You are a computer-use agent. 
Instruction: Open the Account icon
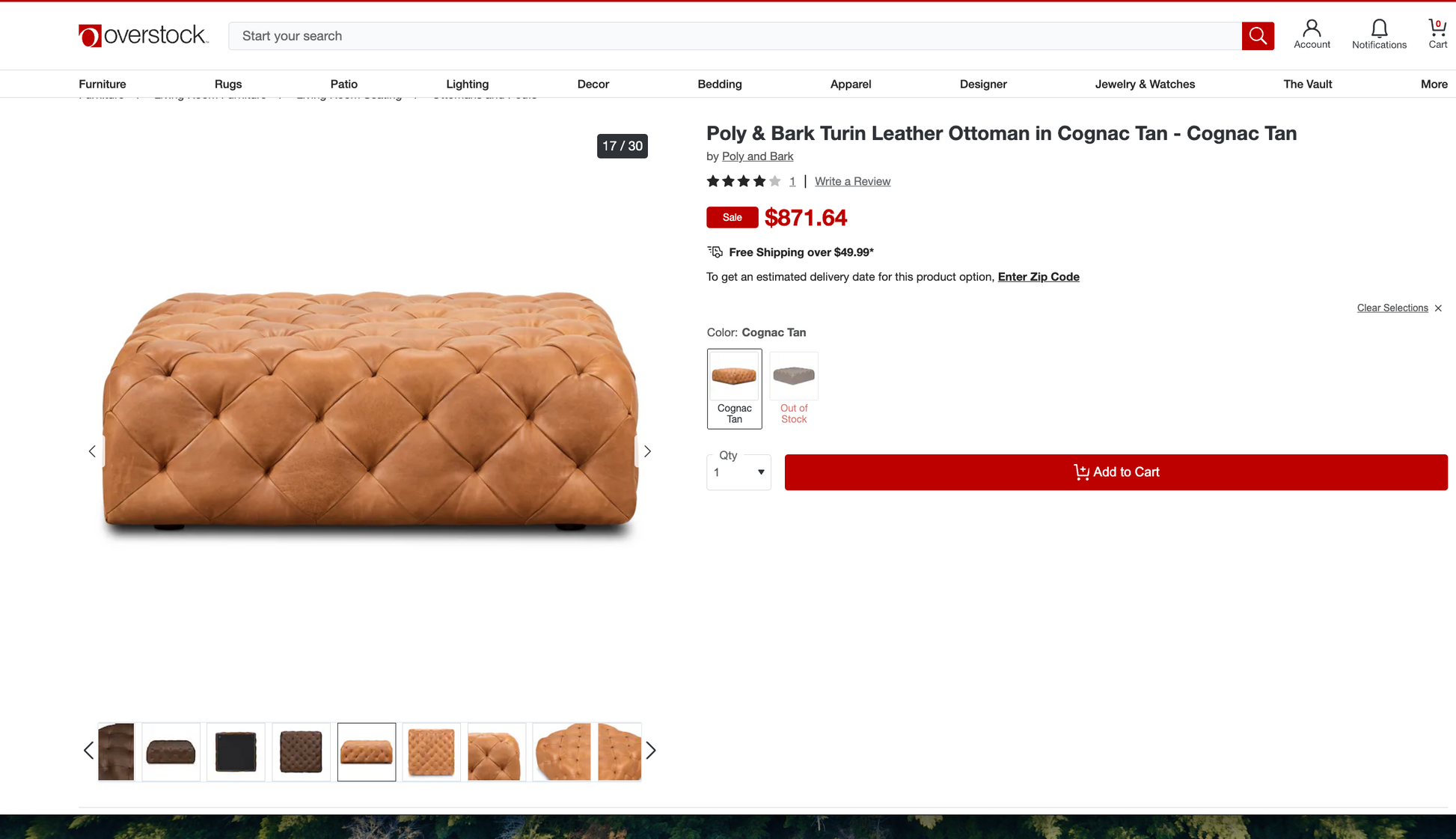tap(1312, 34)
